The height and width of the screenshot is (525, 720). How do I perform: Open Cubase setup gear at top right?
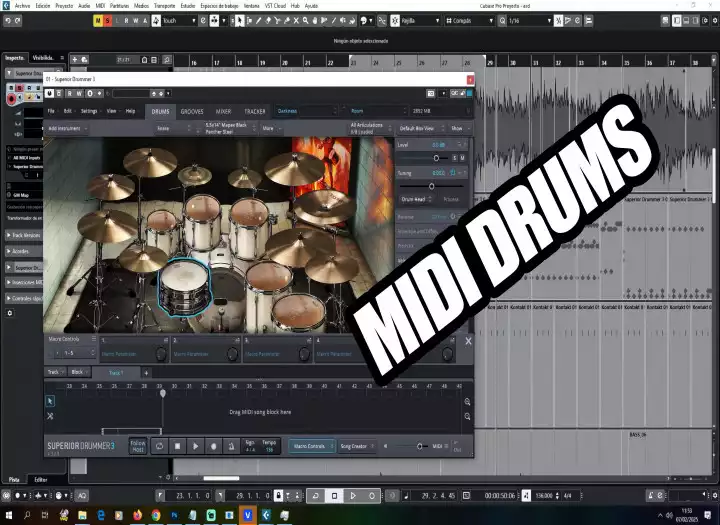pos(714,21)
